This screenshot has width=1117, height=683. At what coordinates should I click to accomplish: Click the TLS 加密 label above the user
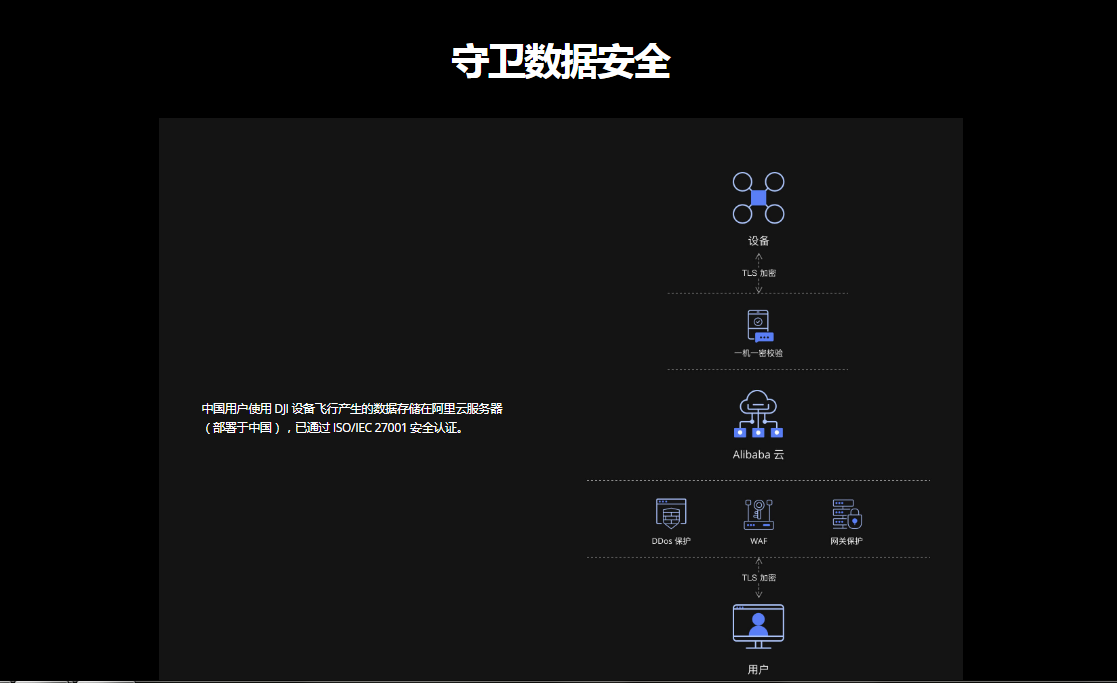(758, 578)
